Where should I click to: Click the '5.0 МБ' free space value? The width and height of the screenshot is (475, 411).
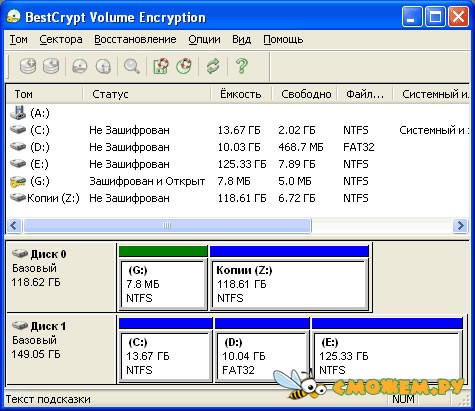(295, 181)
